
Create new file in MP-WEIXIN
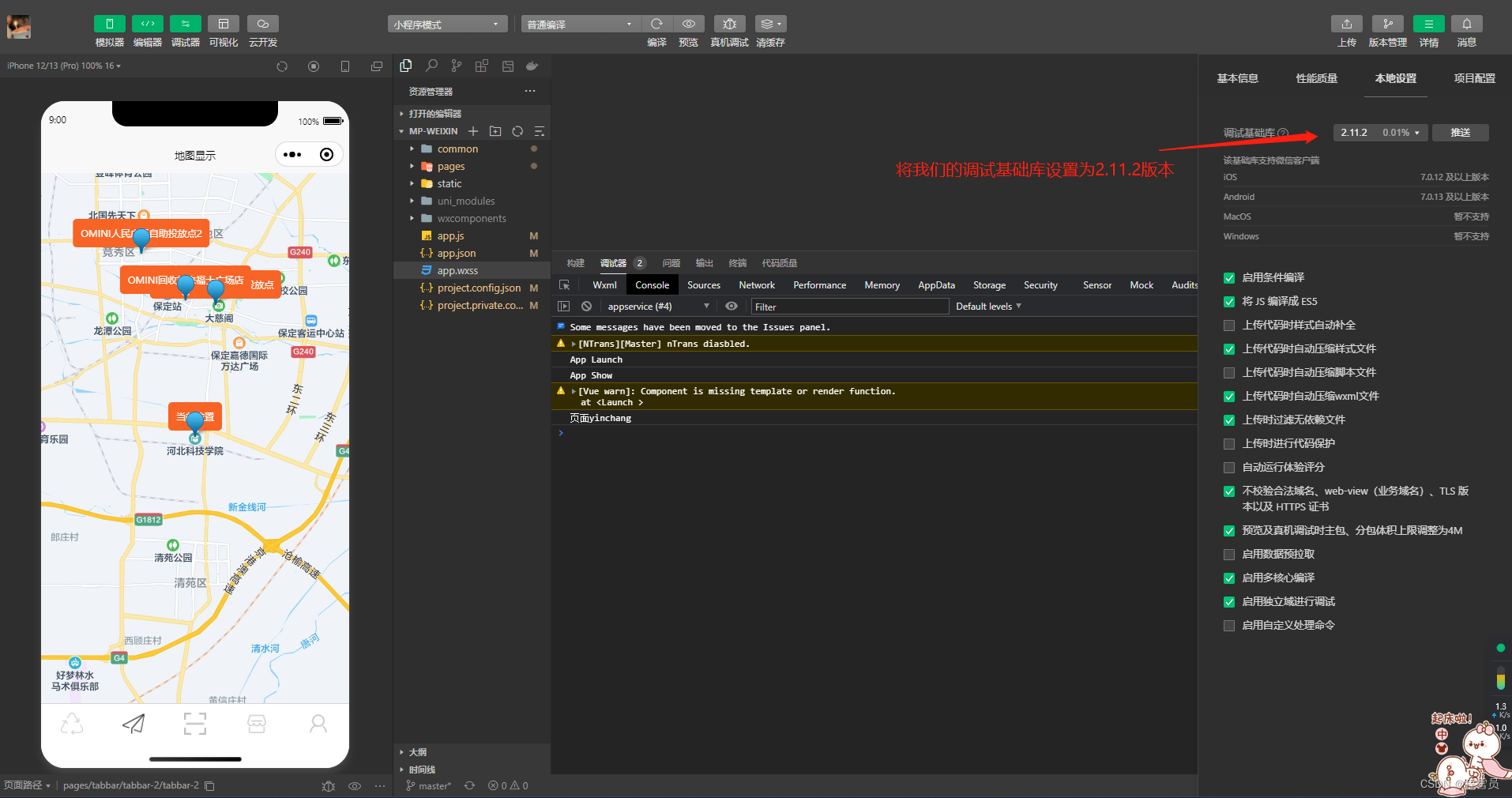(x=473, y=131)
